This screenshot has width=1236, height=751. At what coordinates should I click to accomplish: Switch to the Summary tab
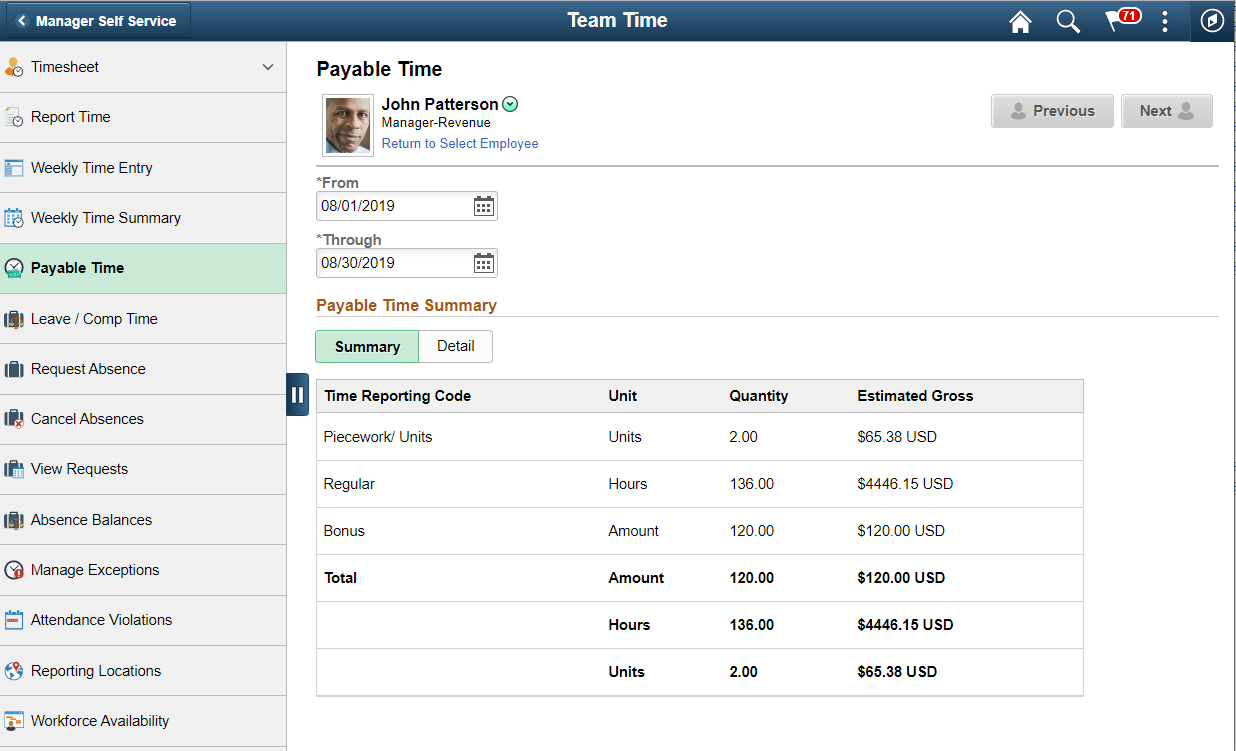point(367,346)
